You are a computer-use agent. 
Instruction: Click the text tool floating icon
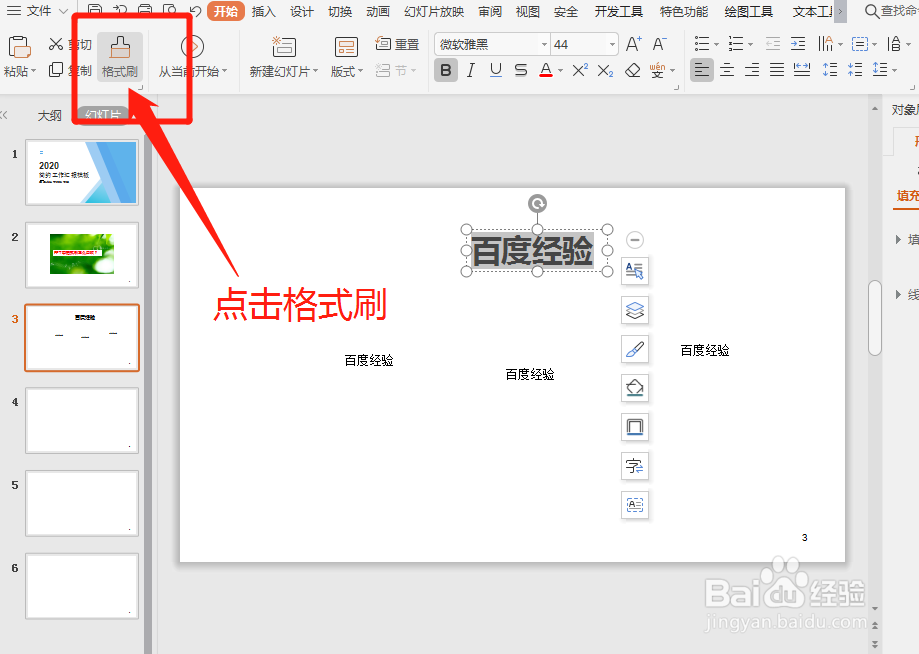click(635, 271)
